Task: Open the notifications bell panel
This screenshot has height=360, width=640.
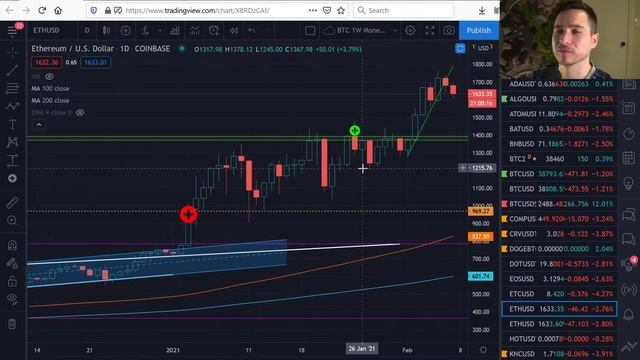Action: coord(629,315)
